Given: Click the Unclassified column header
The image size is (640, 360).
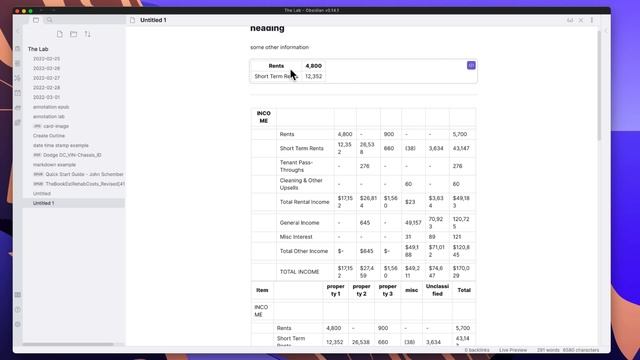Looking at the screenshot, I should pyautogui.click(x=437, y=290).
